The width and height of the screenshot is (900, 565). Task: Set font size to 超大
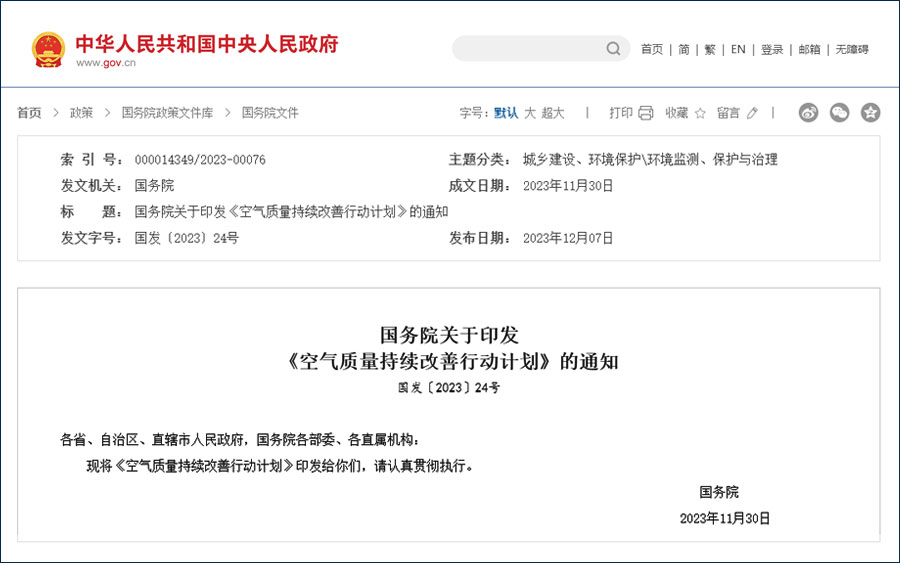point(553,113)
